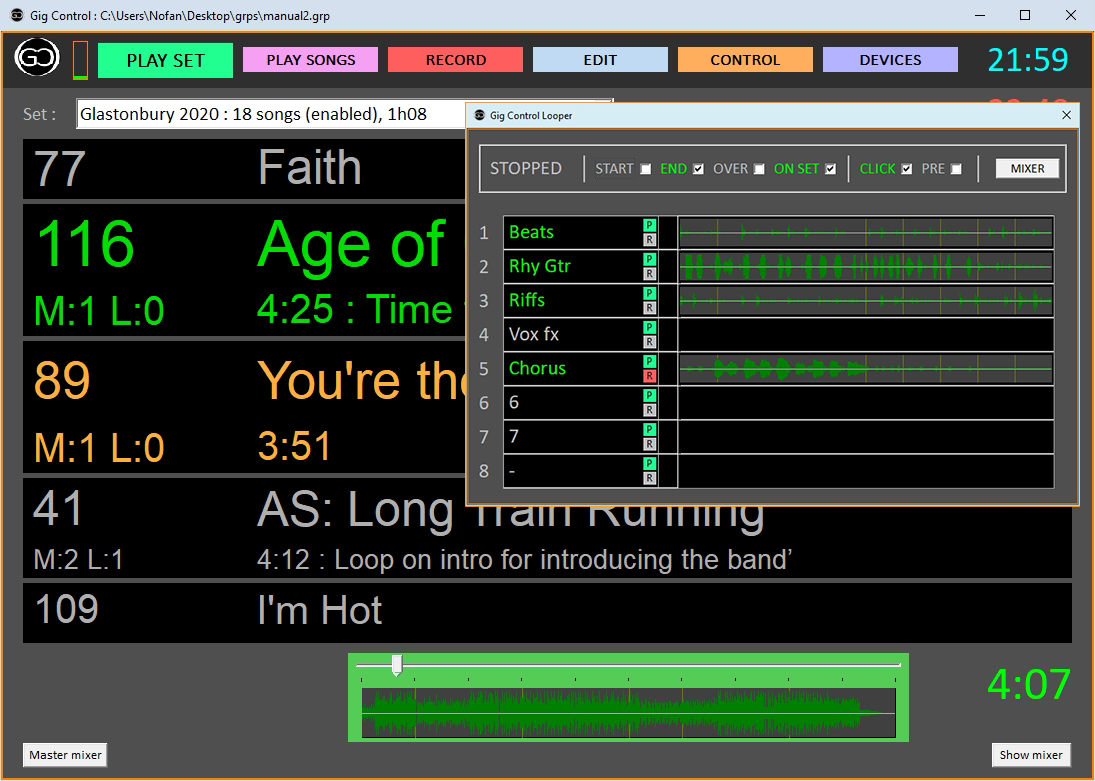
Task: Select the Vox fx track name
Action: 534,334
